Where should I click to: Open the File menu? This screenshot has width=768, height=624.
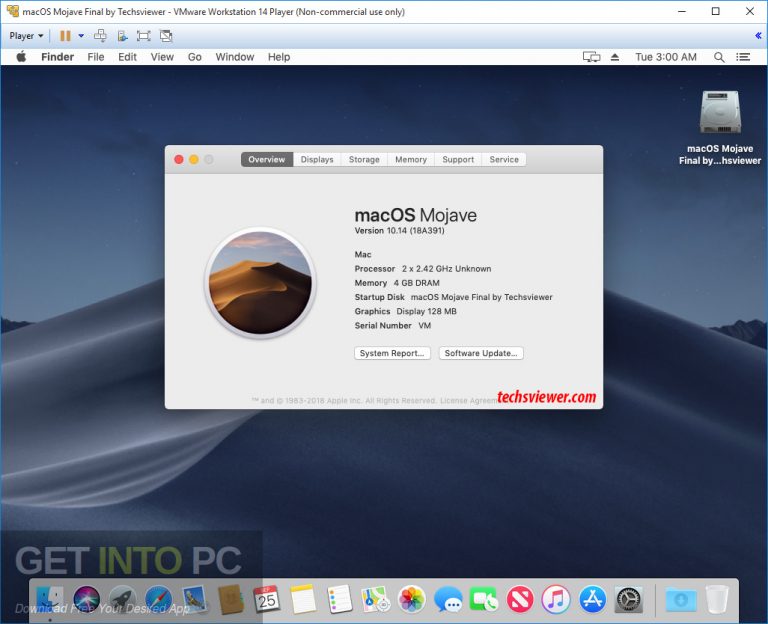point(96,57)
